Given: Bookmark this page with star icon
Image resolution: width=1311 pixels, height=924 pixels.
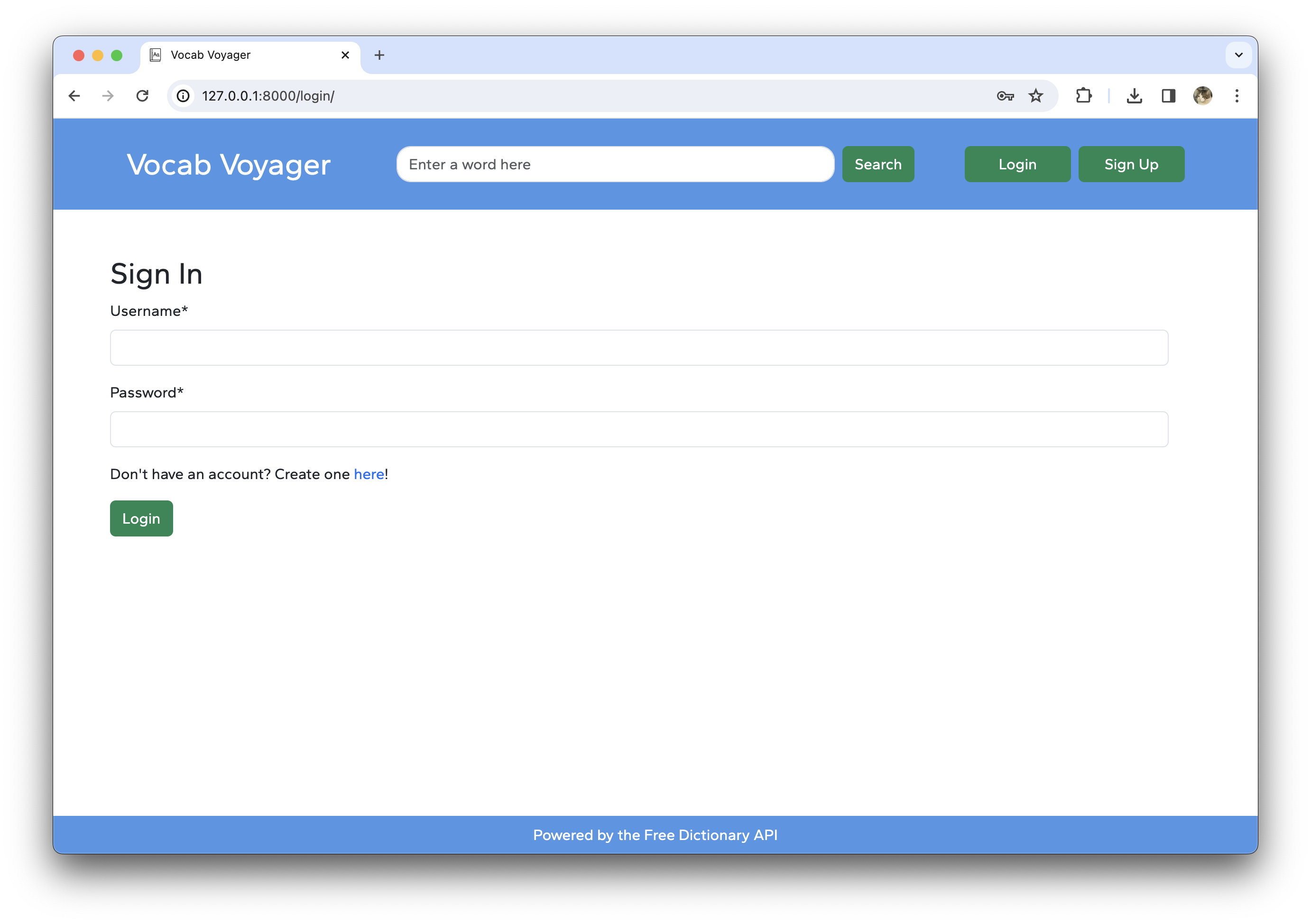Looking at the screenshot, I should click(1036, 96).
